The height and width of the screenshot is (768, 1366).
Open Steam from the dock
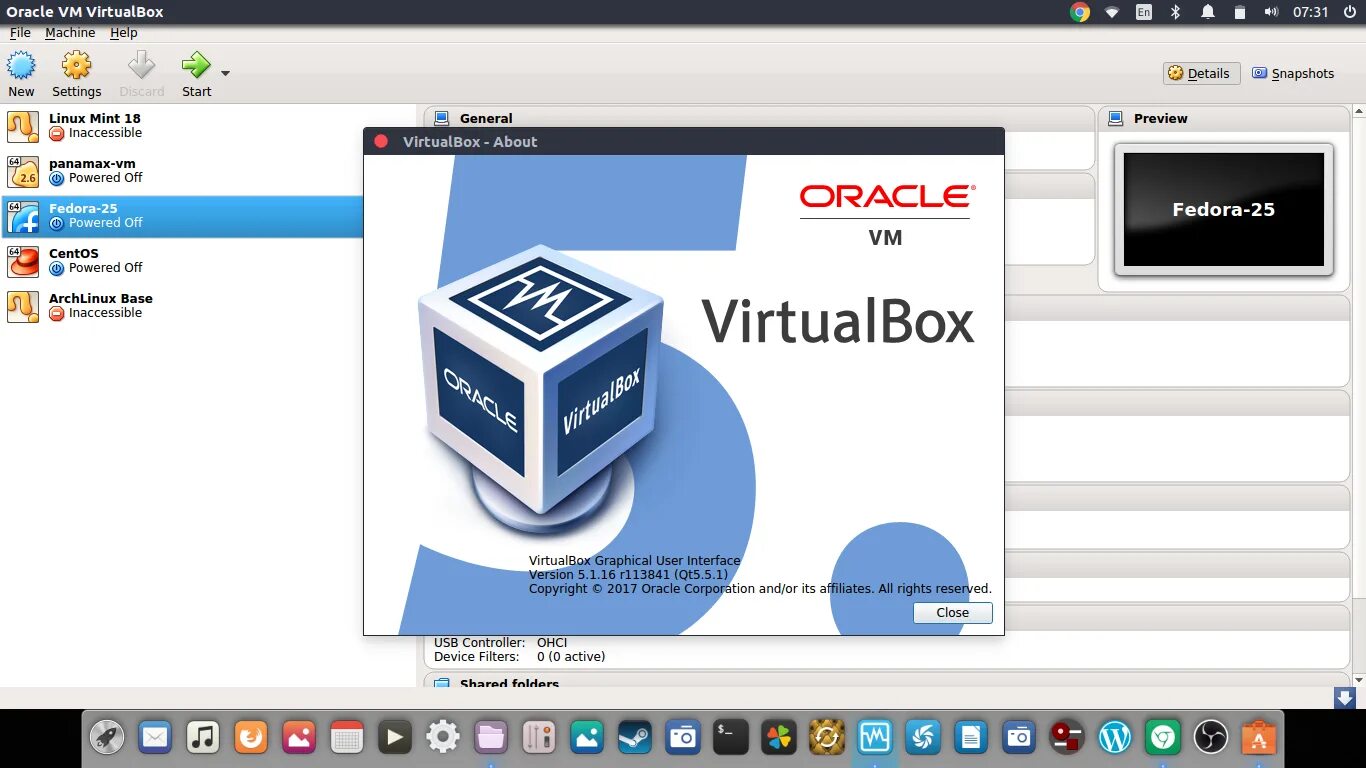(x=635, y=738)
